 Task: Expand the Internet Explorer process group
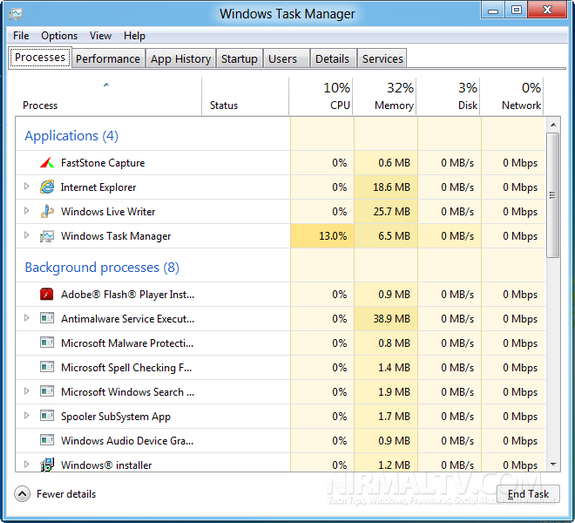click(26, 186)
